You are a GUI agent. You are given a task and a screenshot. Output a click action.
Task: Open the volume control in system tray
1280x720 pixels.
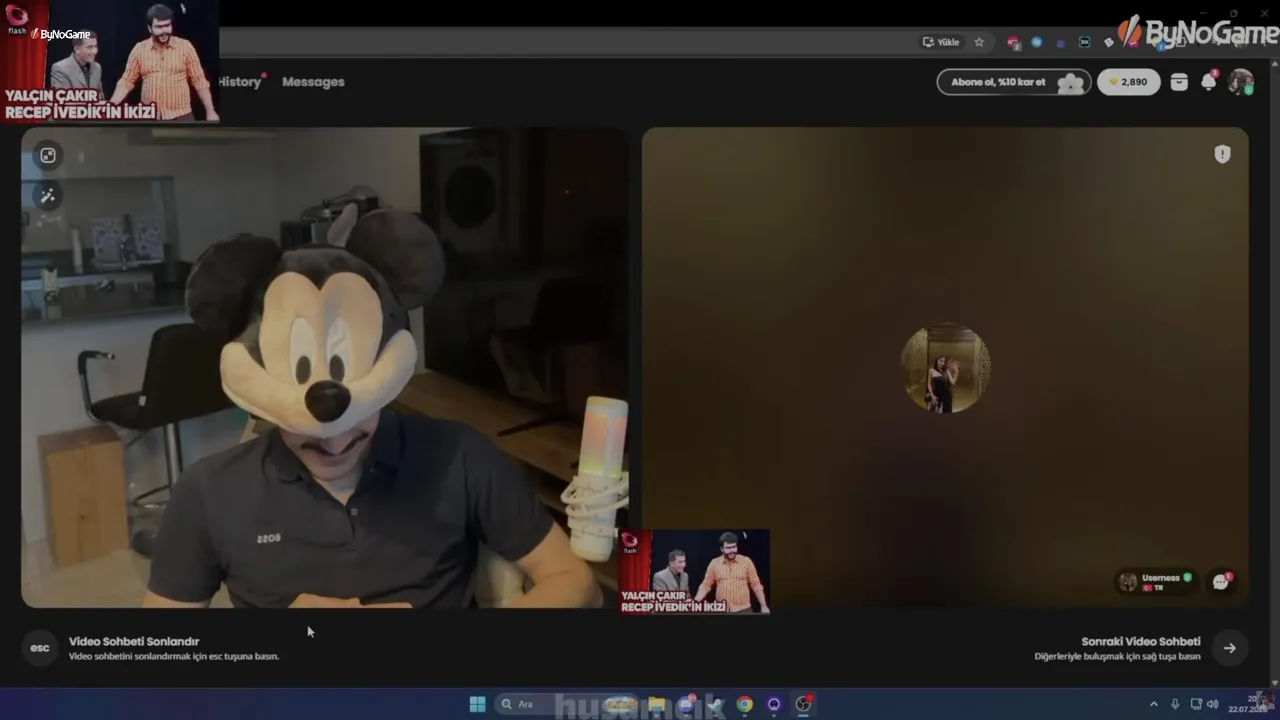click(x=1212, y=704)
